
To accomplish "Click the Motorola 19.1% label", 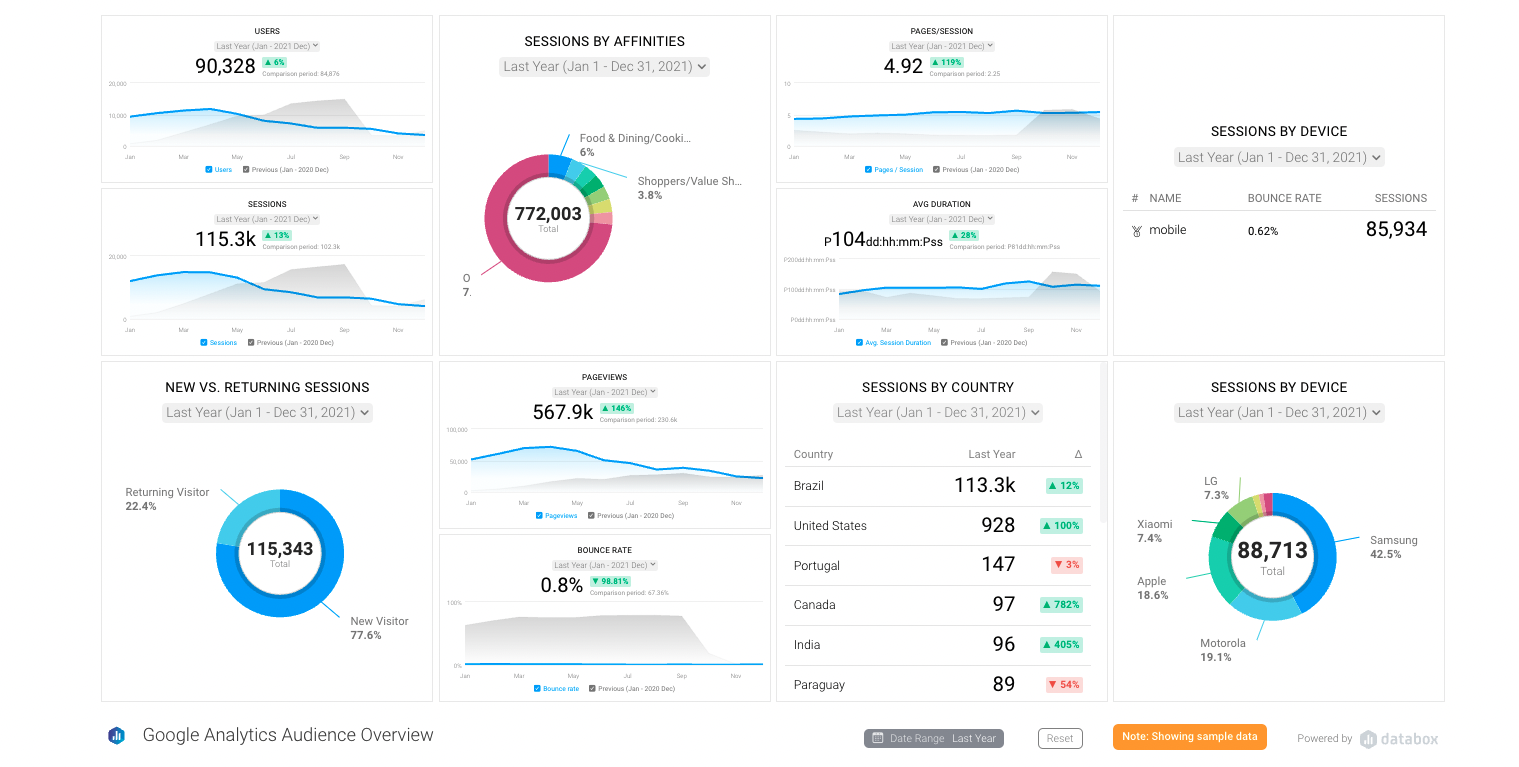I will [1223, 650].
